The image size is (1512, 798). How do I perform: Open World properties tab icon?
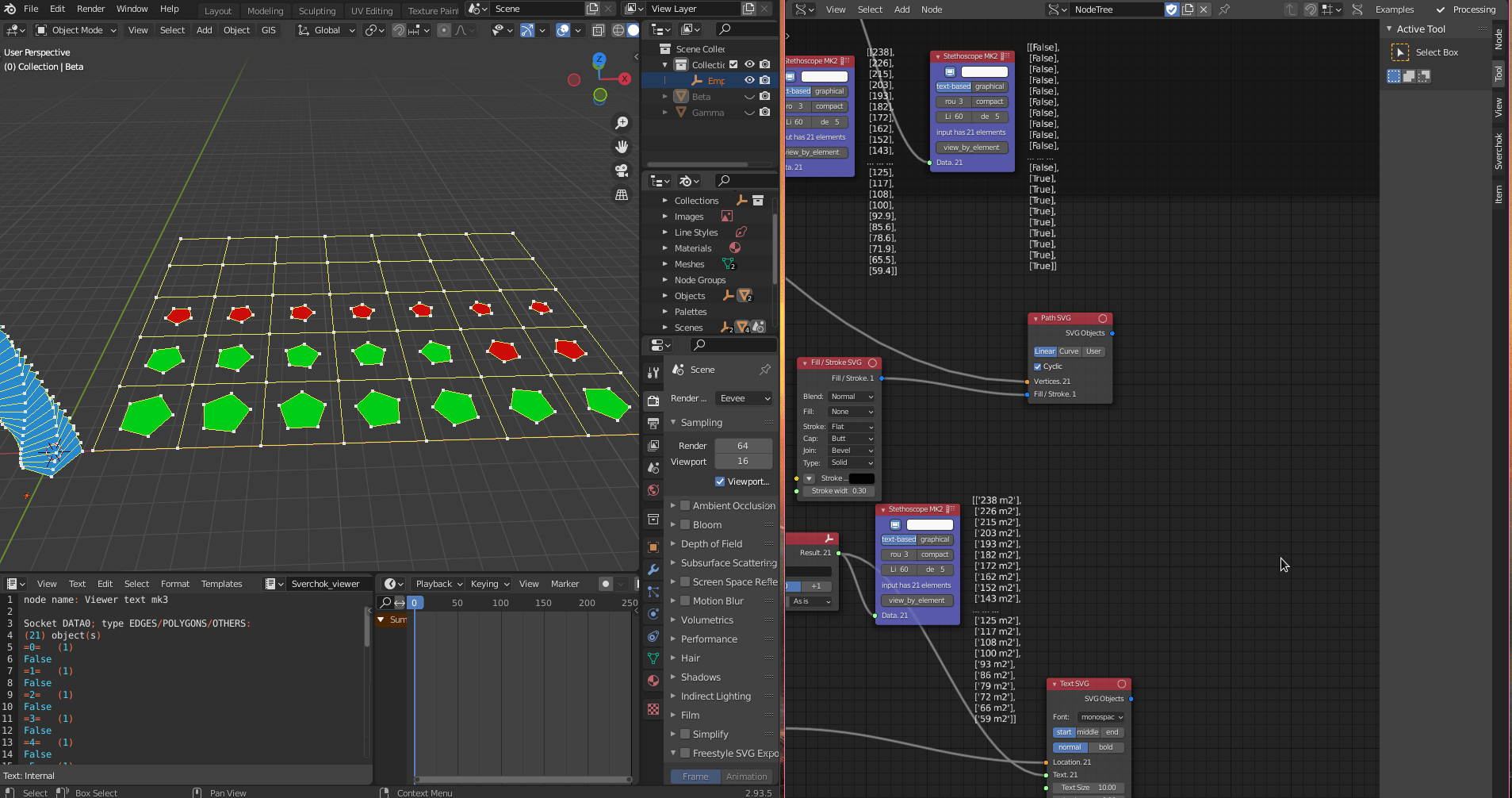click(653, 489)
